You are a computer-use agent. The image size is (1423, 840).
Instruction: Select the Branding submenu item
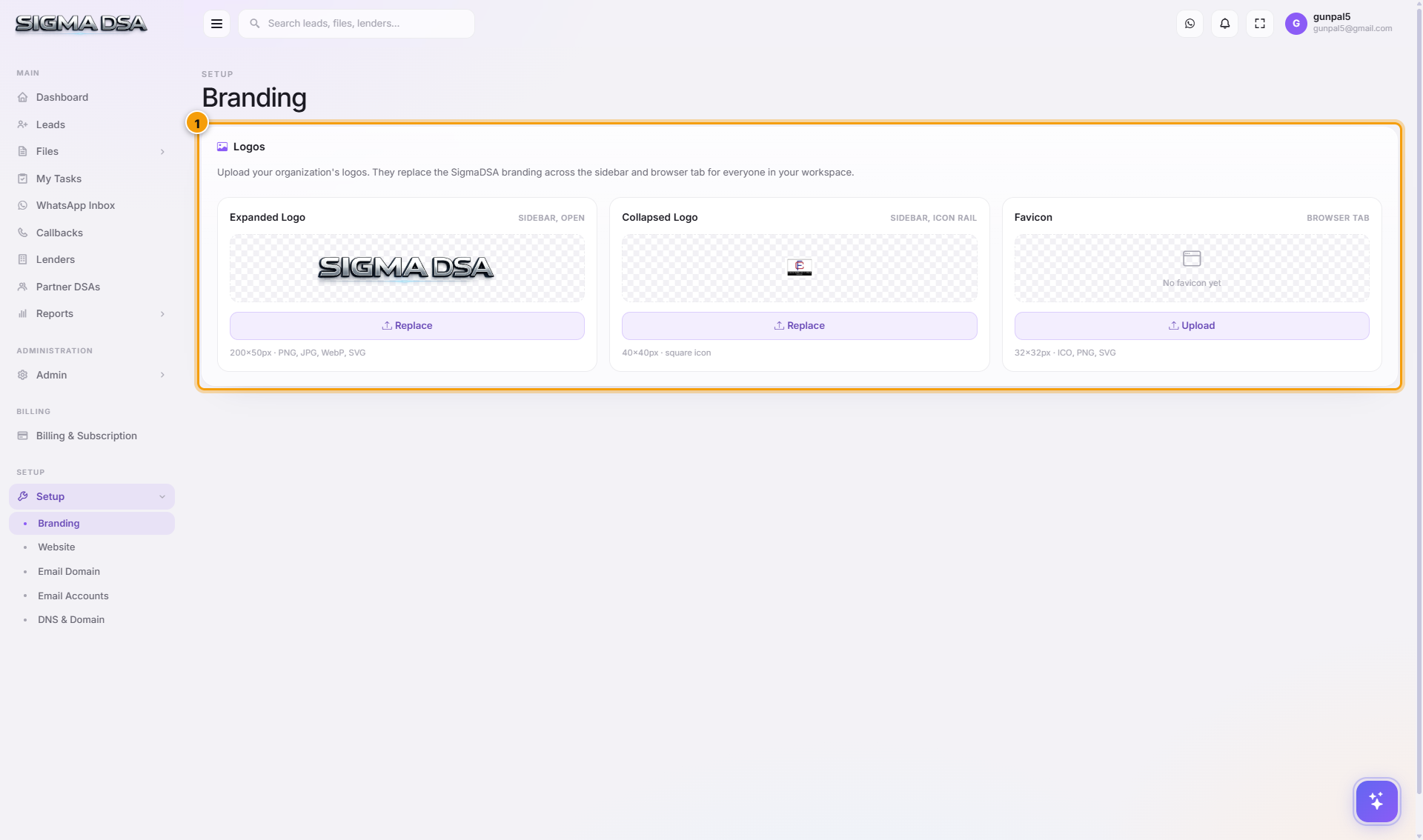92,523
